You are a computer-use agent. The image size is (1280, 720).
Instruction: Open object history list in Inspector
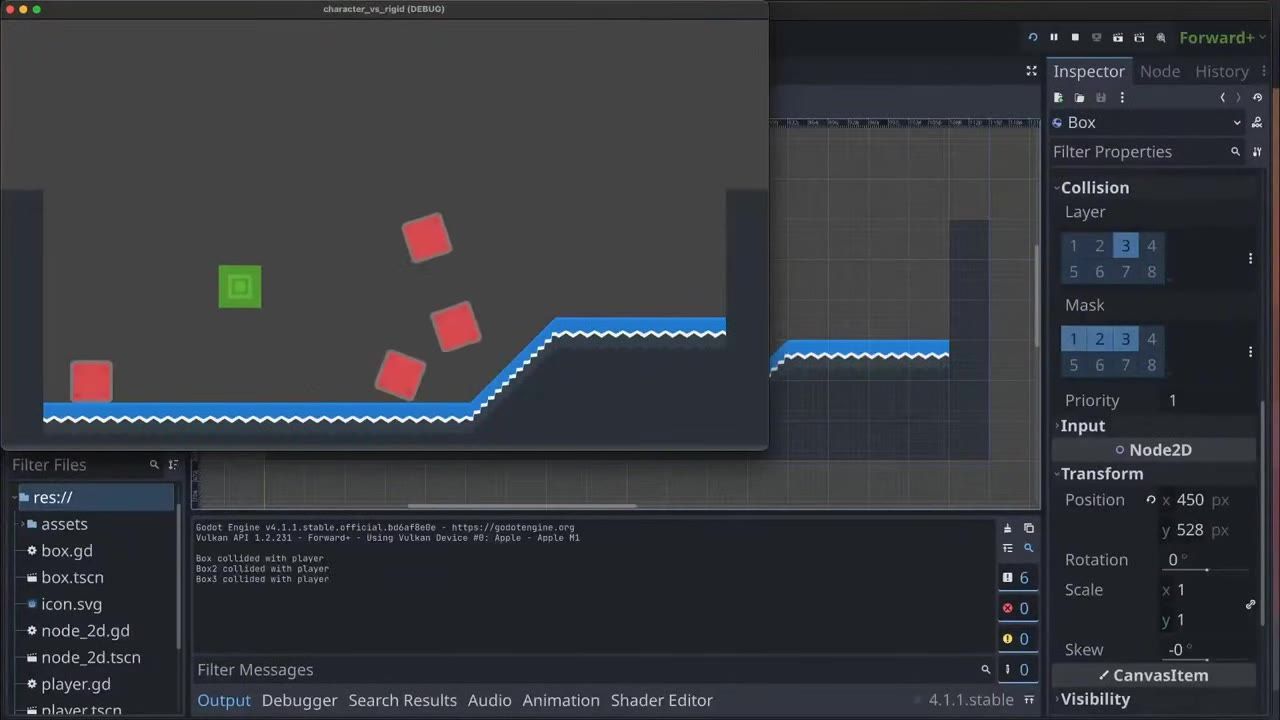[1257, 97]
